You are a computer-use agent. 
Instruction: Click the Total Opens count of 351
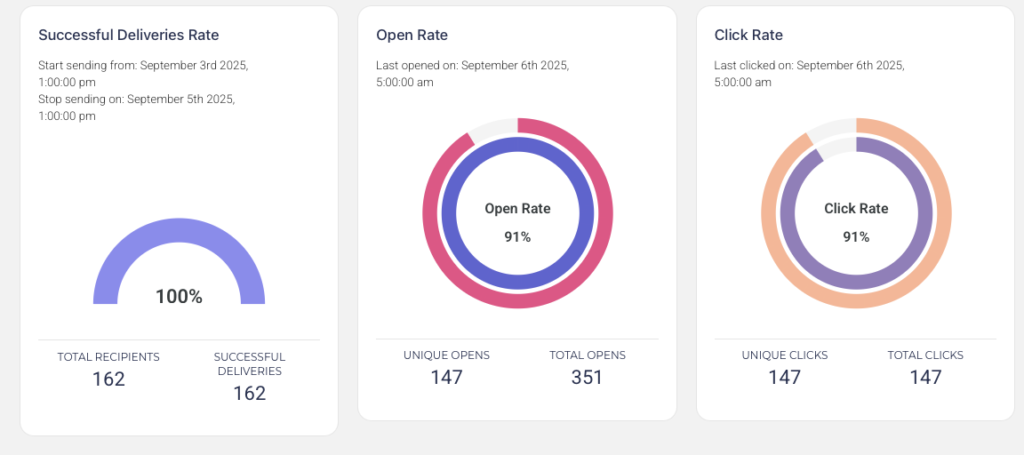587,377
